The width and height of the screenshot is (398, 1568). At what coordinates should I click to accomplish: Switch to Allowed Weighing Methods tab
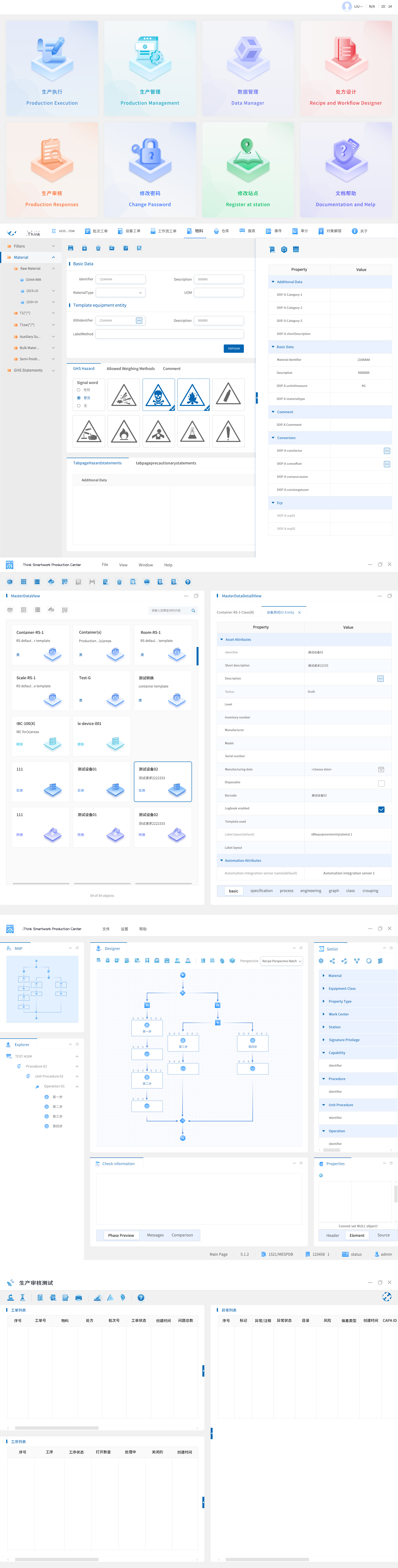coord(130,369)
